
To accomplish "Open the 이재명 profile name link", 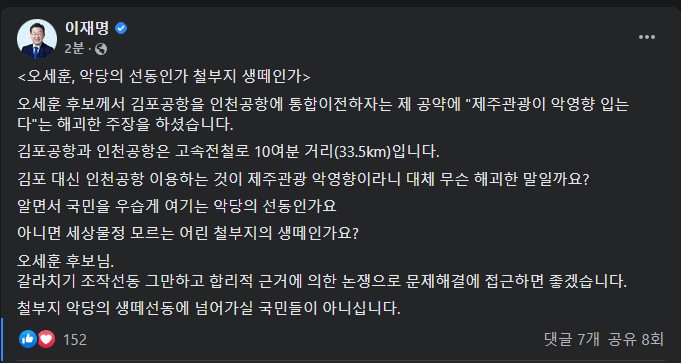I will click(87, 29).
